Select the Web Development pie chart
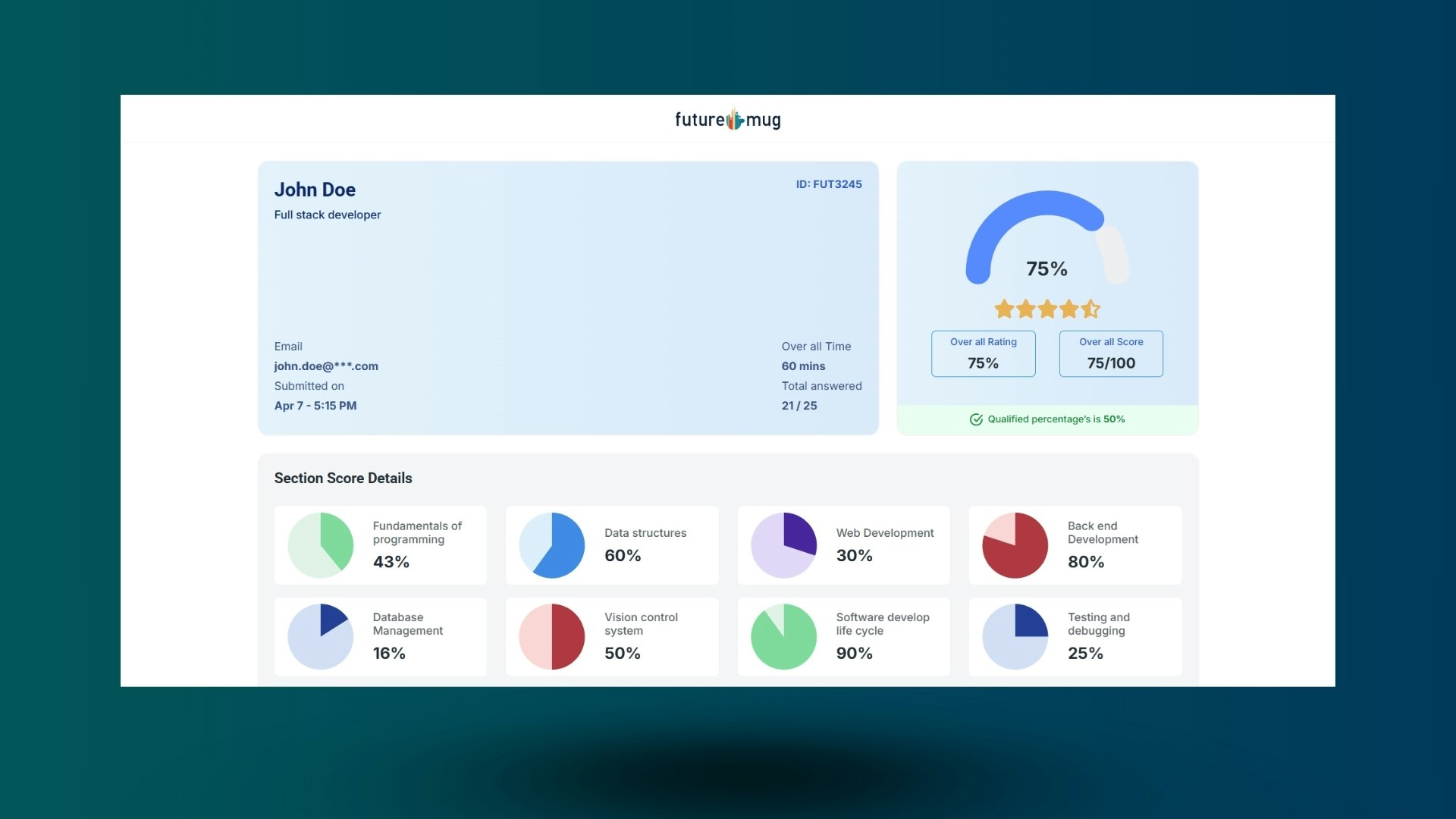The height and width of the screenshot is (819, 1456). [x=784, y=544]
